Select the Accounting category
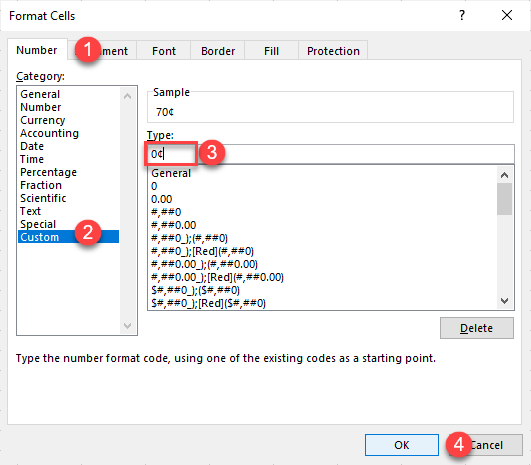The image size is (531, 465). click(49, 133)
